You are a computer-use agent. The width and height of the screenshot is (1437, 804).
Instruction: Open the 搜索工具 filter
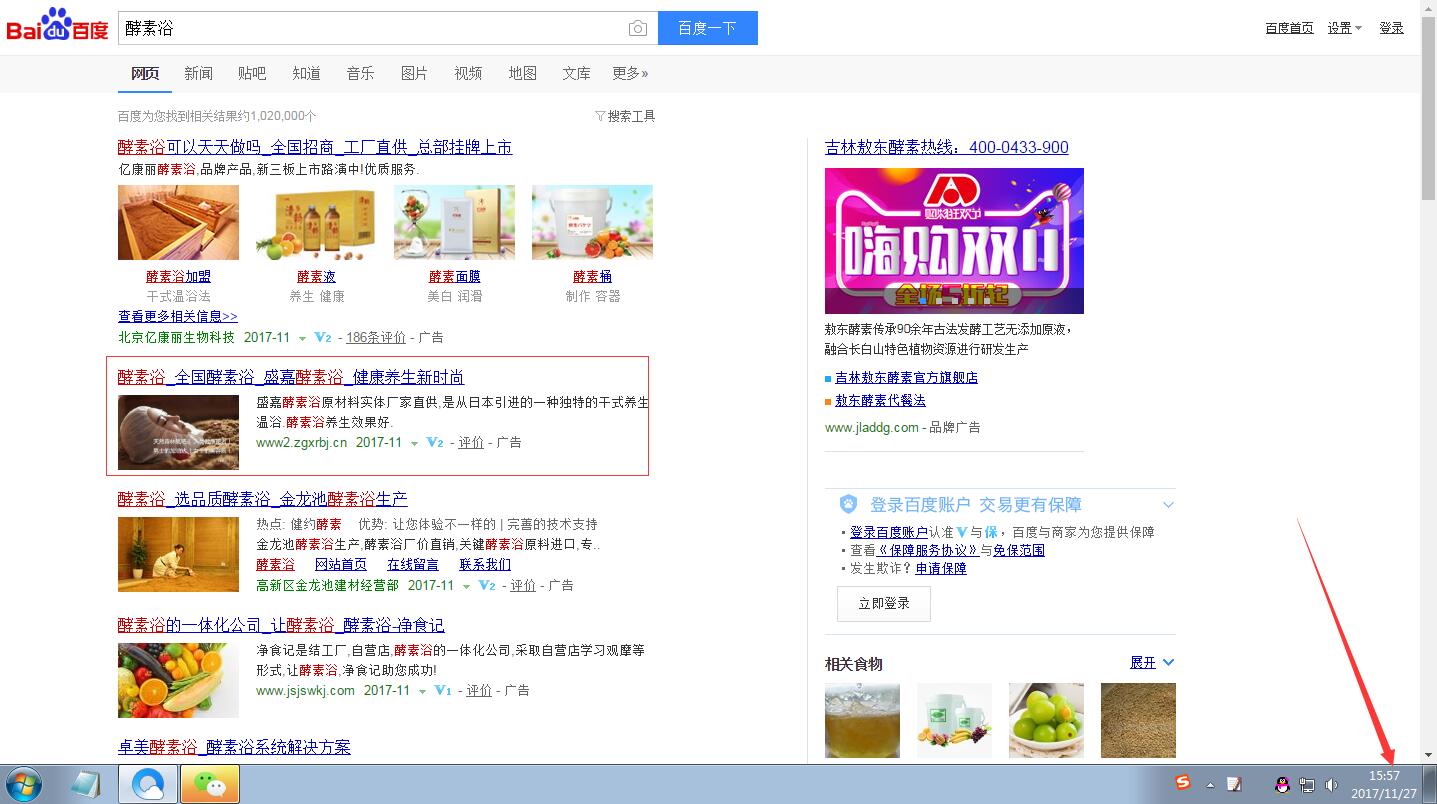click(625, 116)
